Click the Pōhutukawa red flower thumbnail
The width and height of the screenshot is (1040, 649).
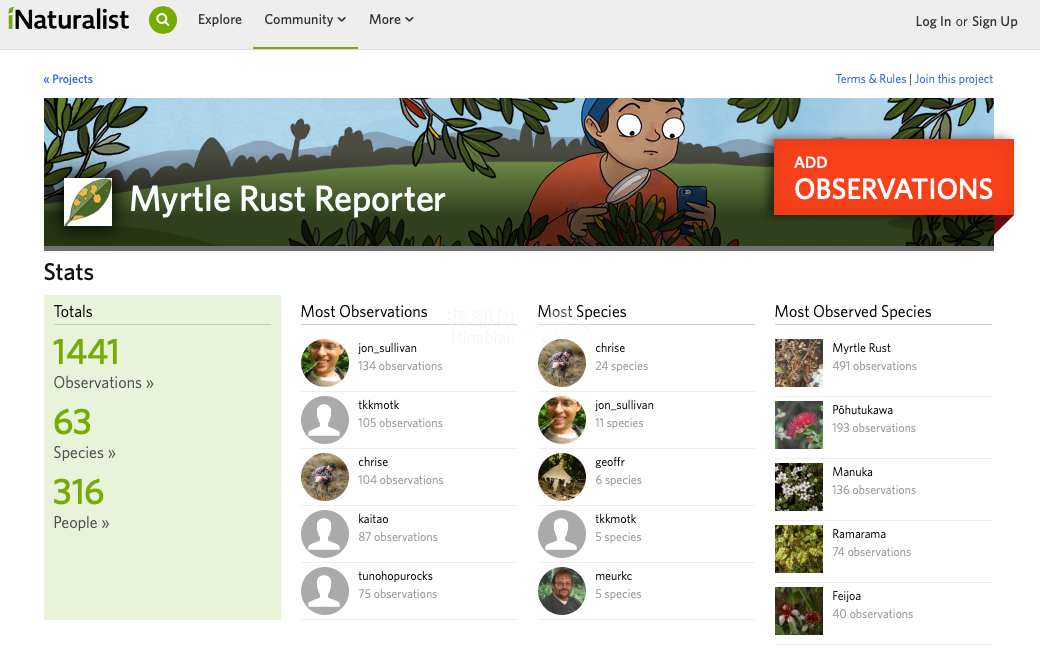click(x=799, y=424)
